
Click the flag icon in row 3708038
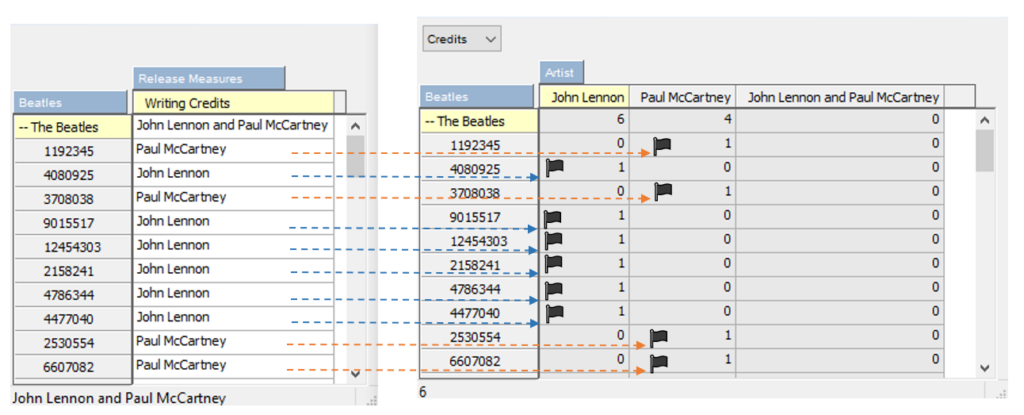pyautogui.click(x=661, y=191)
